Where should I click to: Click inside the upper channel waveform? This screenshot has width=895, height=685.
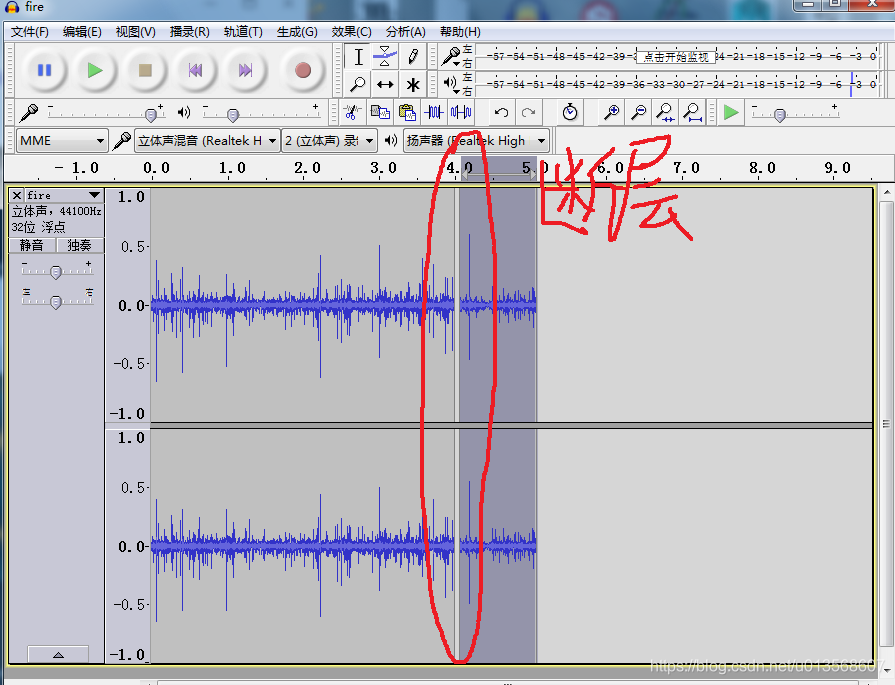342,305
